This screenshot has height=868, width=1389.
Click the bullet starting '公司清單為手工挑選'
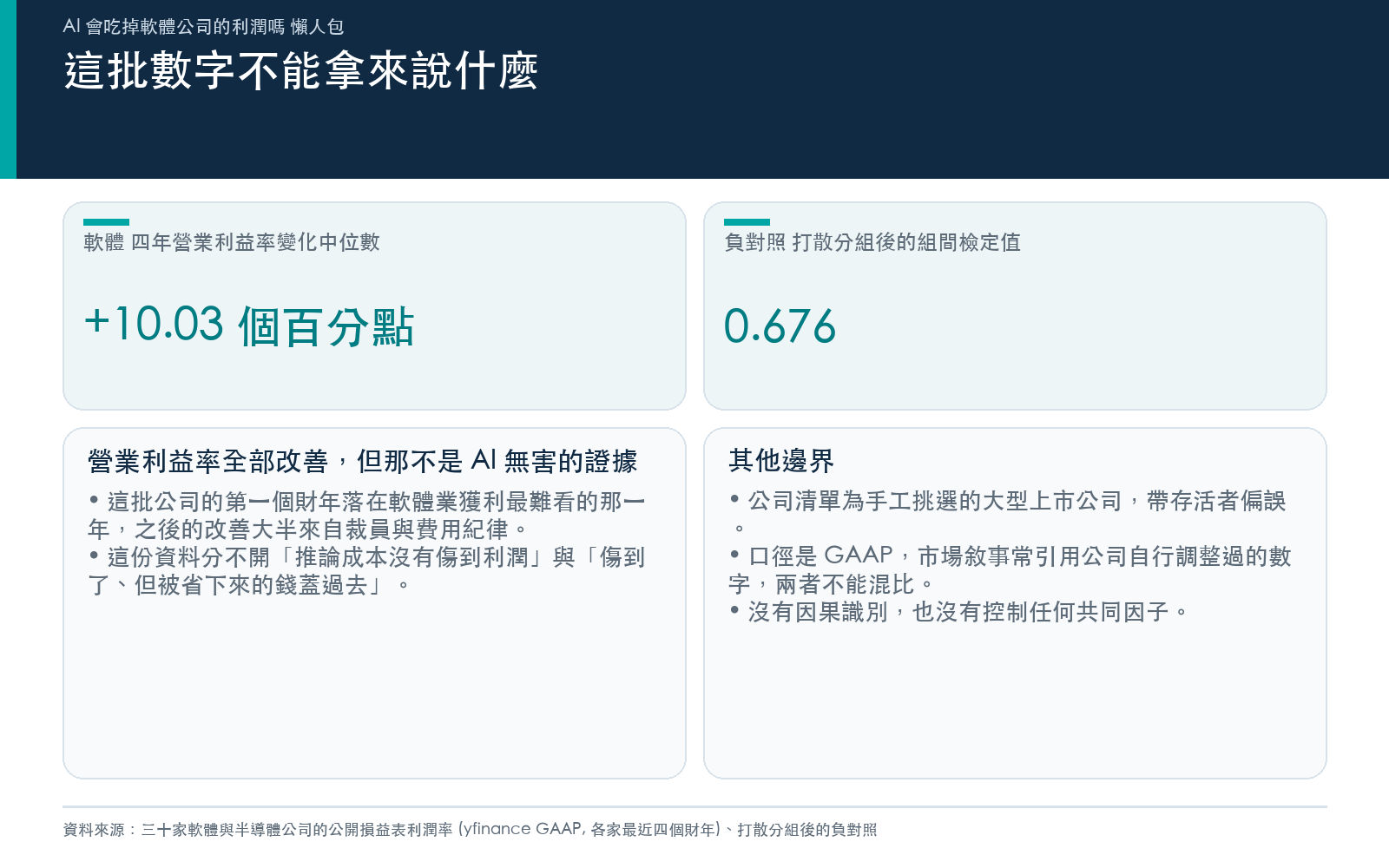coord(1008,514)
